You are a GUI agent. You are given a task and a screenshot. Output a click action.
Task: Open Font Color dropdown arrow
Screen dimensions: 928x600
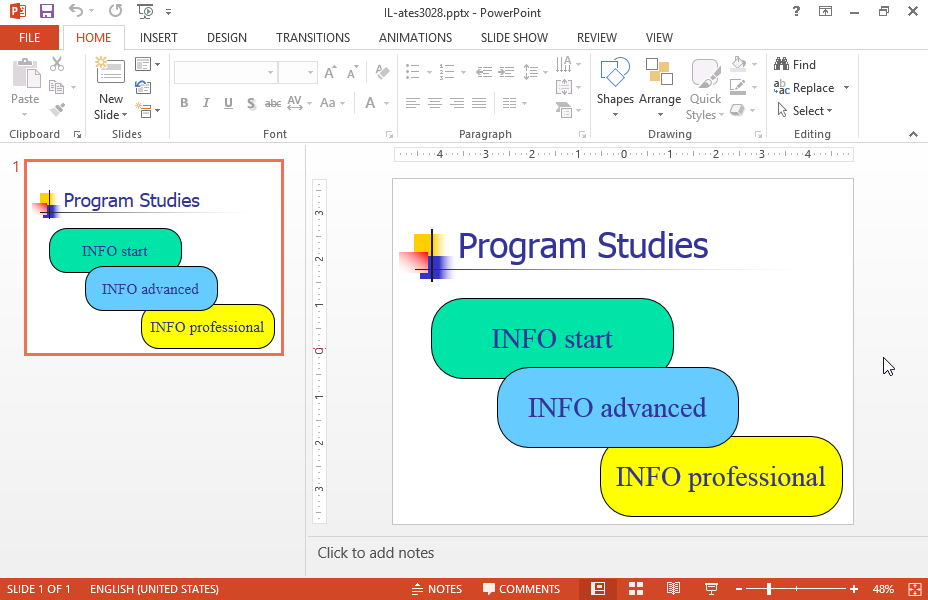tap(386, 104)
